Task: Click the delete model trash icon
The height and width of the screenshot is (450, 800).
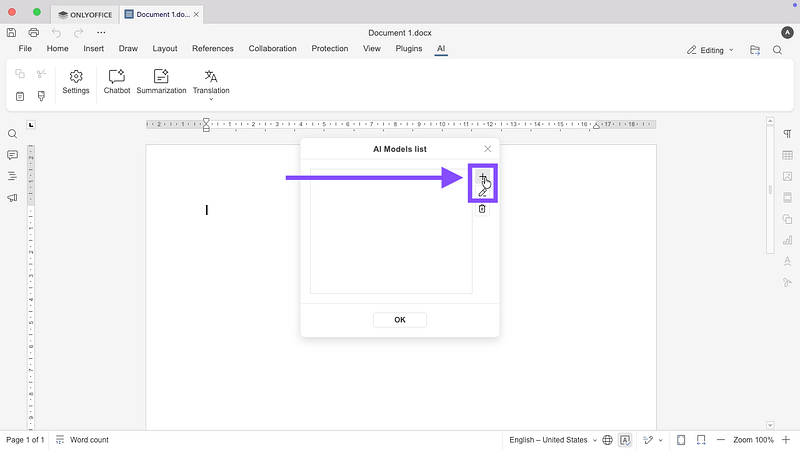Action: (x=482, y=209)
